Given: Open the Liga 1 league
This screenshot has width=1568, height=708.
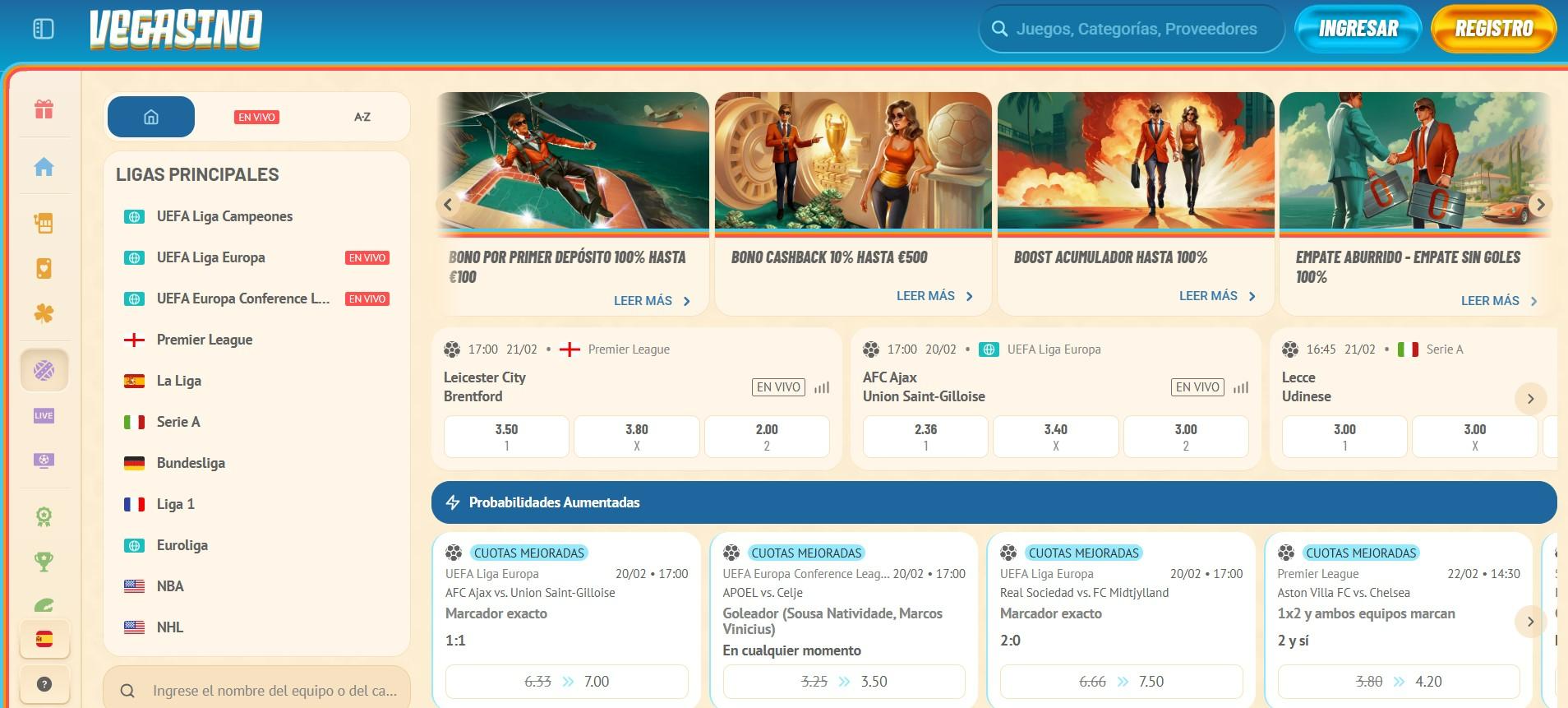Looking at the screenshot, I should point(256,504).
